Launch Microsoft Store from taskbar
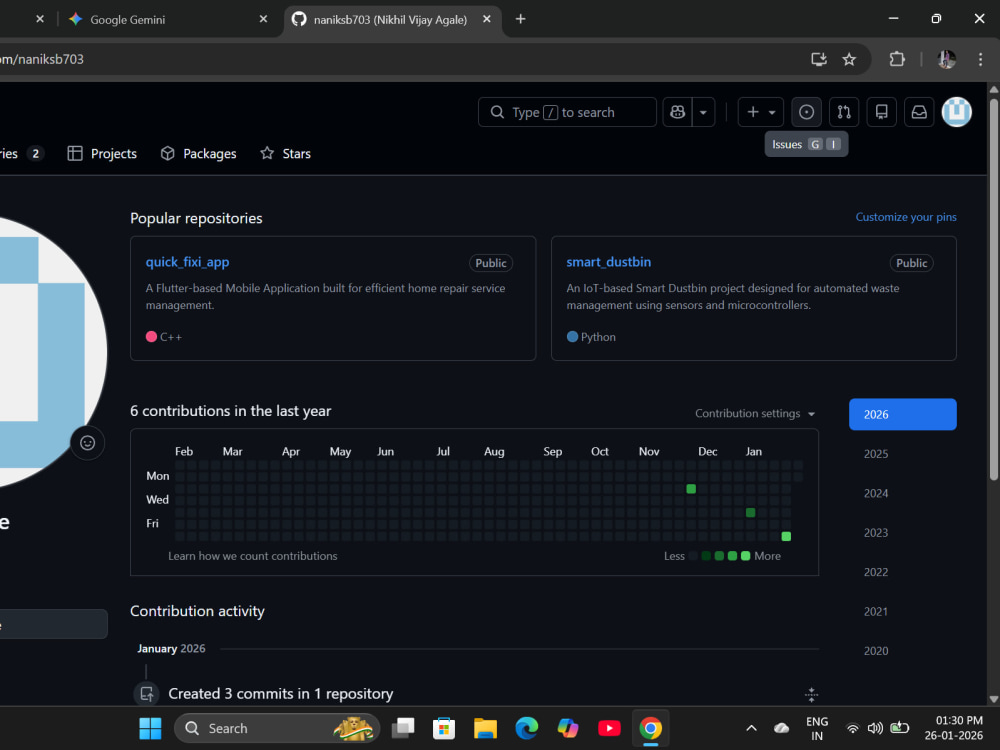Viewport: 1000px width, 750px height. [444, 728]
